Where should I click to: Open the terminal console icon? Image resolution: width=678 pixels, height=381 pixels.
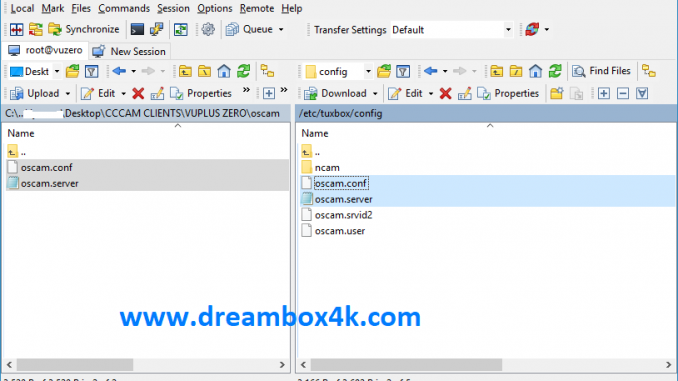137,29
